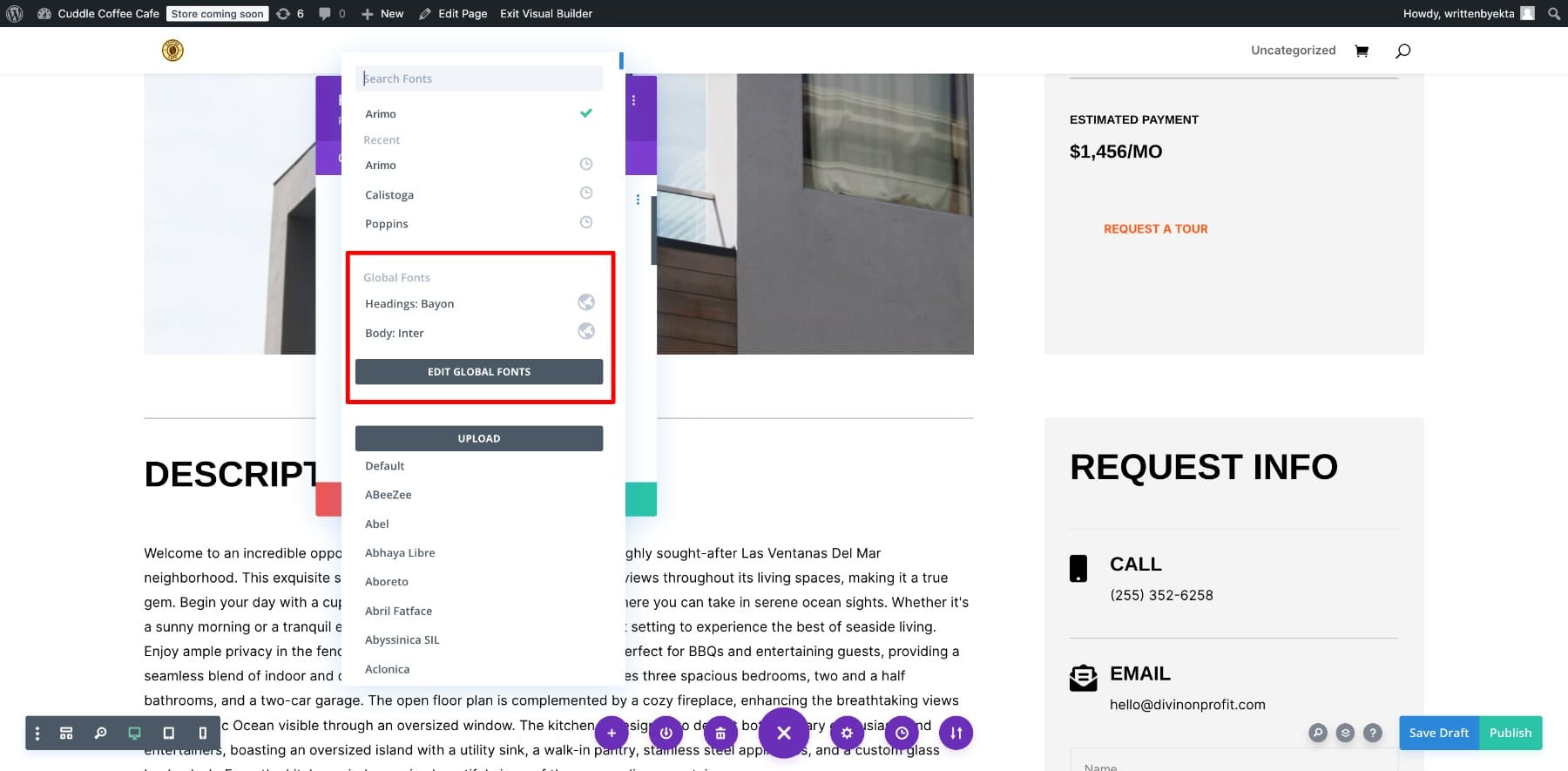Select the Headings: Bayon global font
The image size is (1568, 771).
point(479,303)
